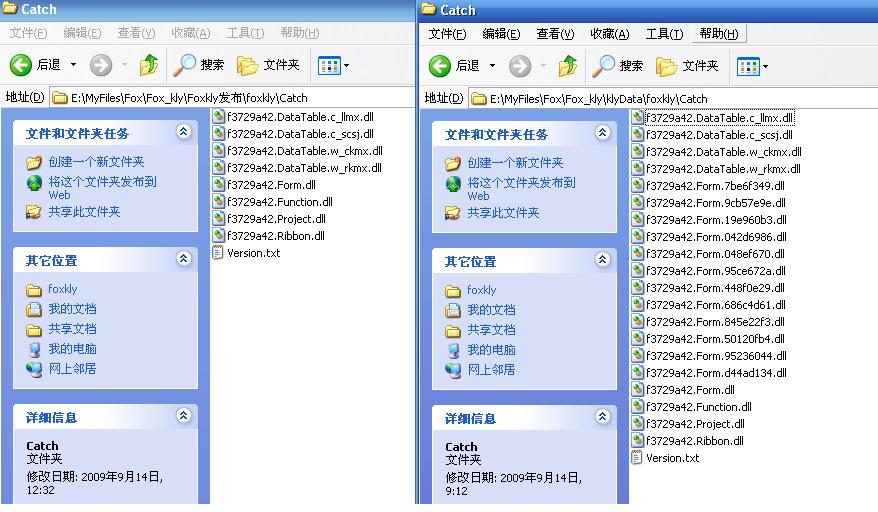Click the Back arrow in the left Catch window

click(21, 65)
